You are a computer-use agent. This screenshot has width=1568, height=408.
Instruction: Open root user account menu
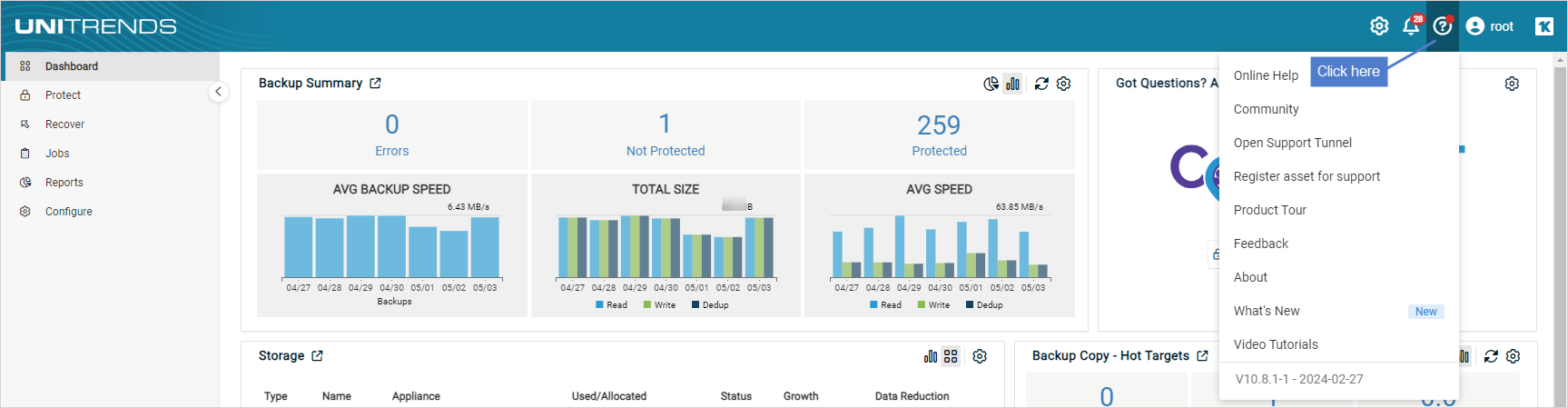[1490, 26]
